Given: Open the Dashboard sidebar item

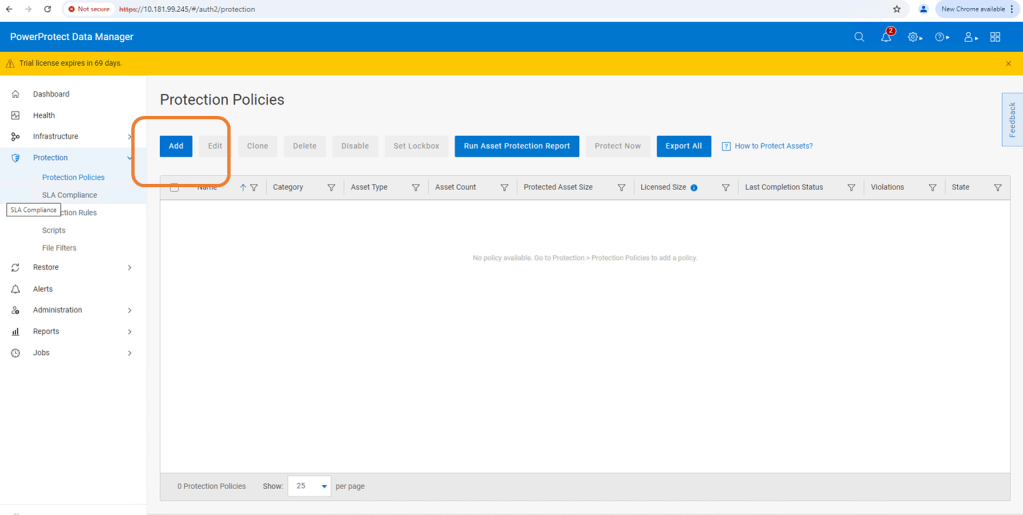Looking at the screenshot, I should point(51,94).
